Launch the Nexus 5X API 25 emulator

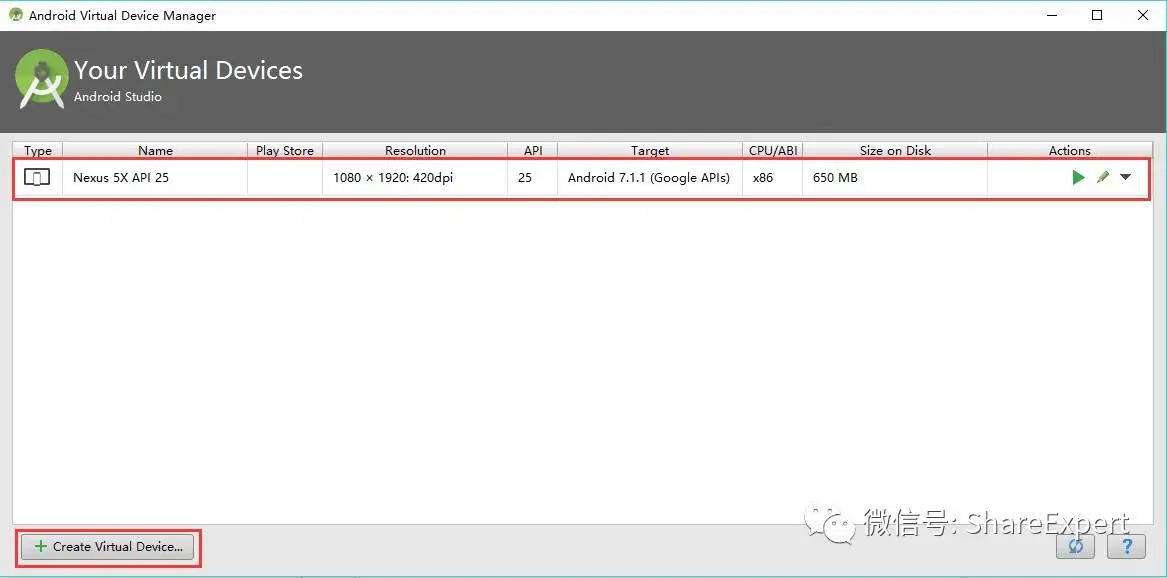point(1078,178)
